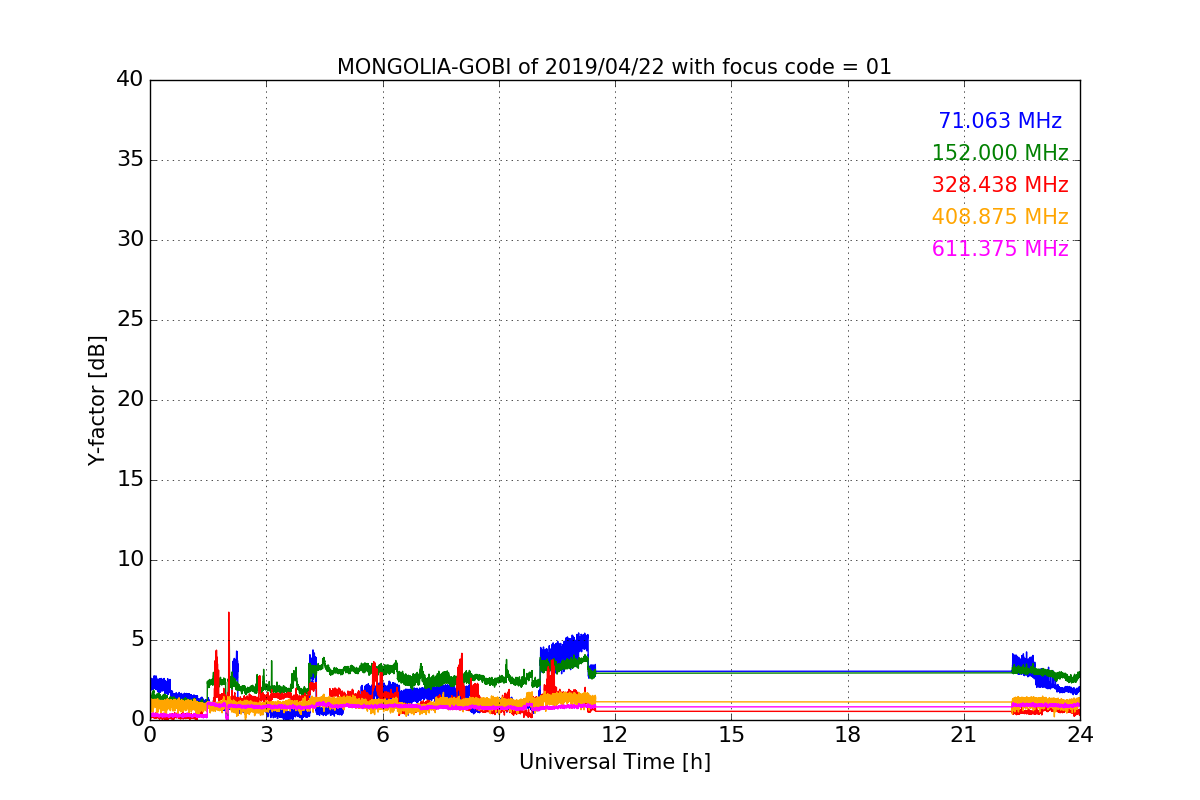Viewport: 1200px width, 800px height.
Task: Click x-axis tick label 21
Action: coord(964,734)
